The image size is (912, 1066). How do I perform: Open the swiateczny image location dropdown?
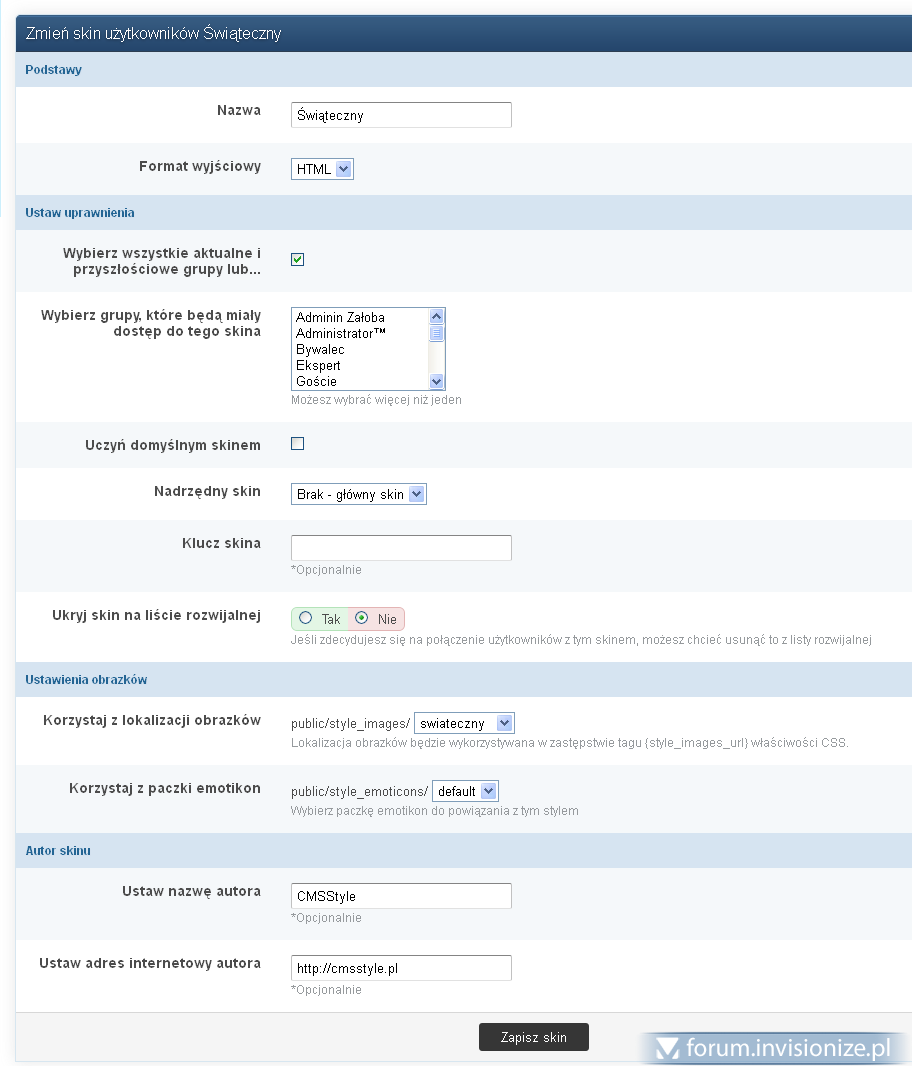click(464, 723)
